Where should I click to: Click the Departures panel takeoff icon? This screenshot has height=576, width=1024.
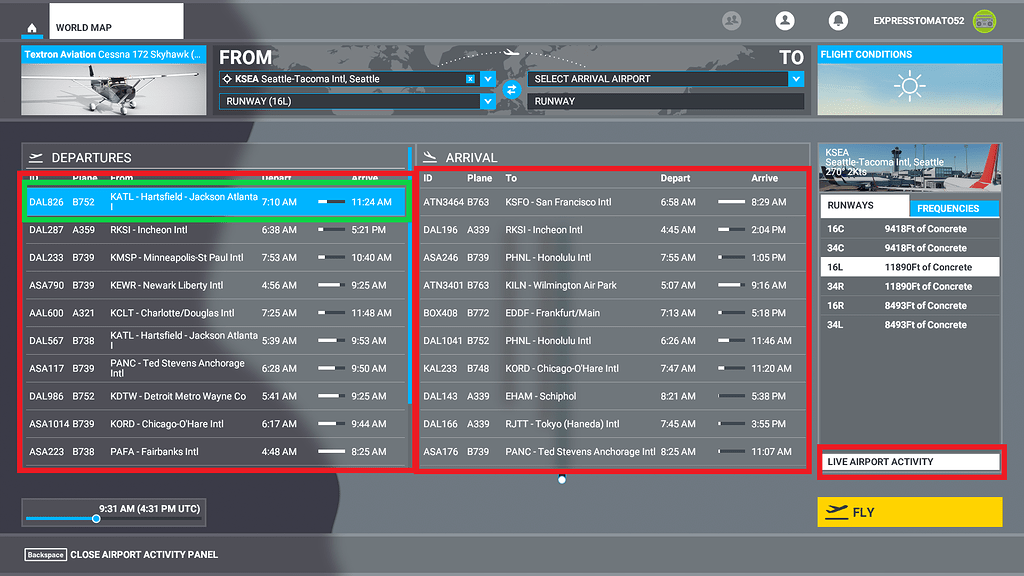[35, 157]
